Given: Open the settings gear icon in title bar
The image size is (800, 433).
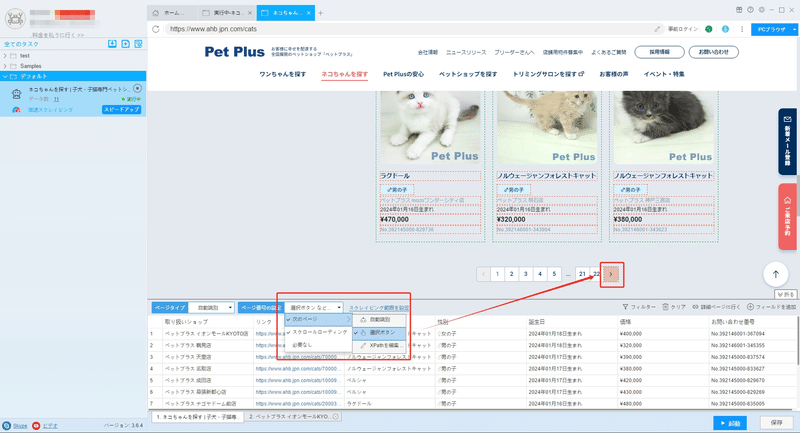Looking at the screenshot, I should click(761, 10).
